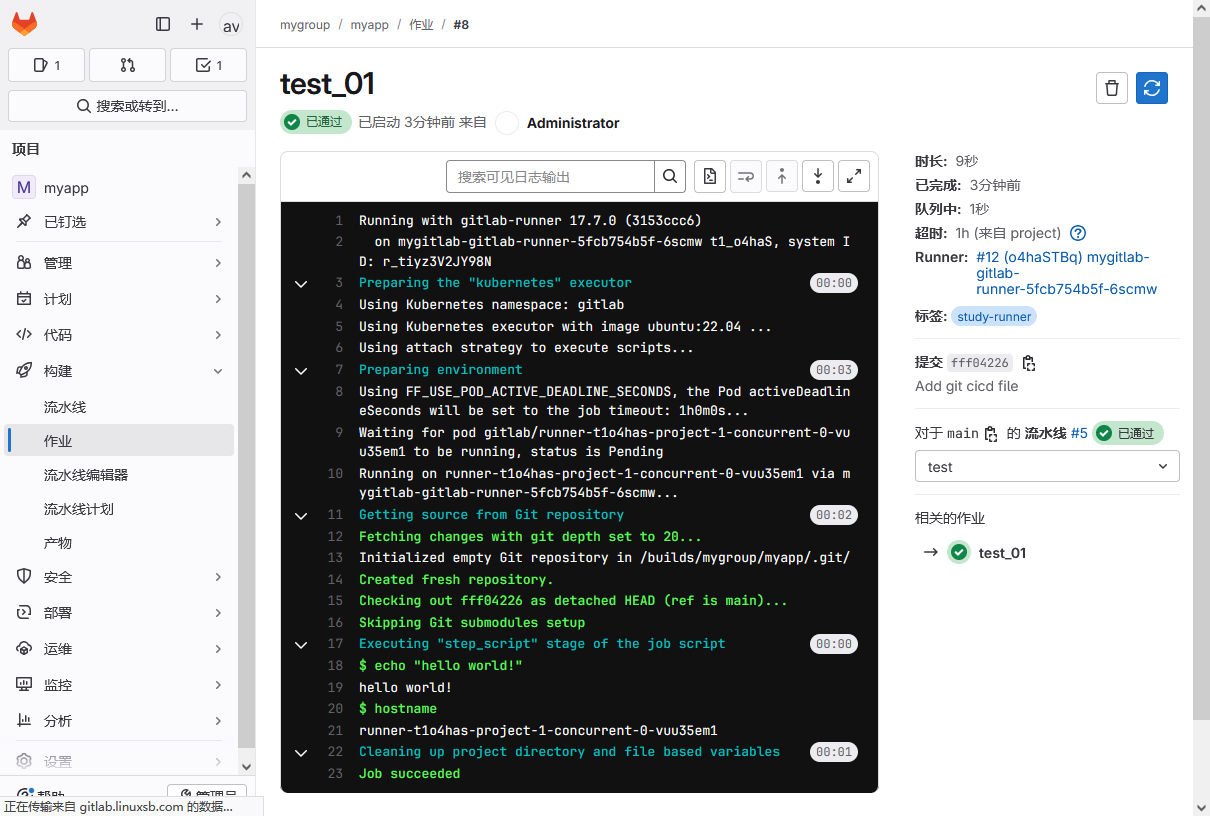
Task: Expand the 管理 menu section
Action: 120,263
